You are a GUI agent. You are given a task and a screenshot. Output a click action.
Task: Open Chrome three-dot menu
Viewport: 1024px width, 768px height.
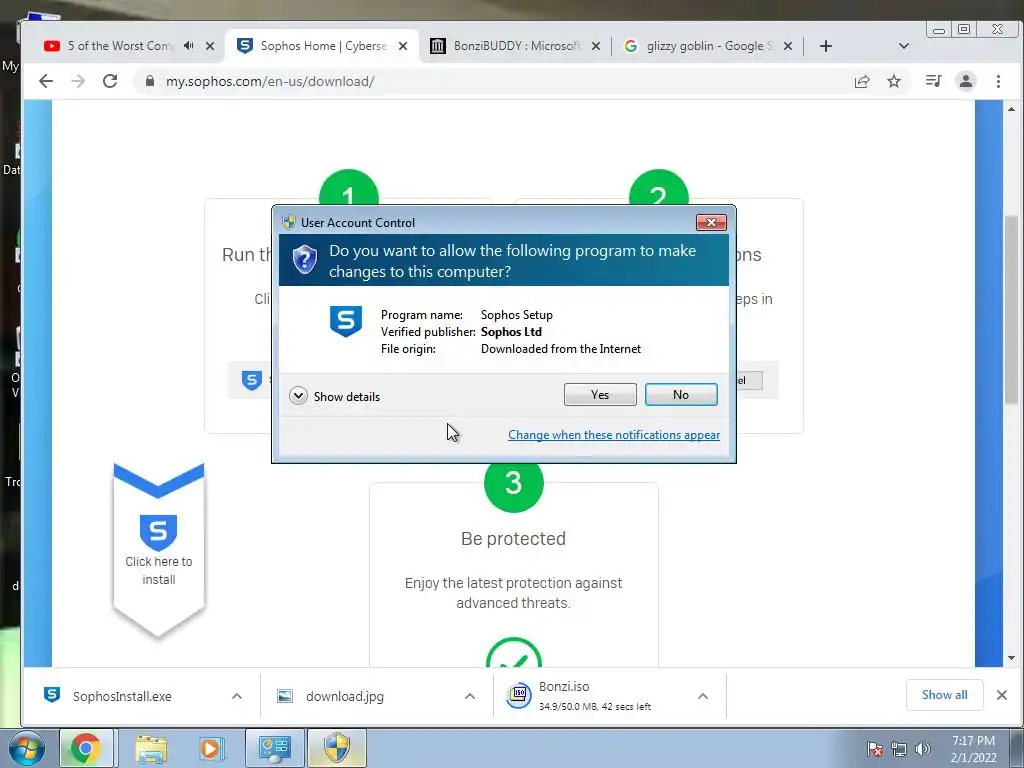pyautogui.click(x=998, y=81)
